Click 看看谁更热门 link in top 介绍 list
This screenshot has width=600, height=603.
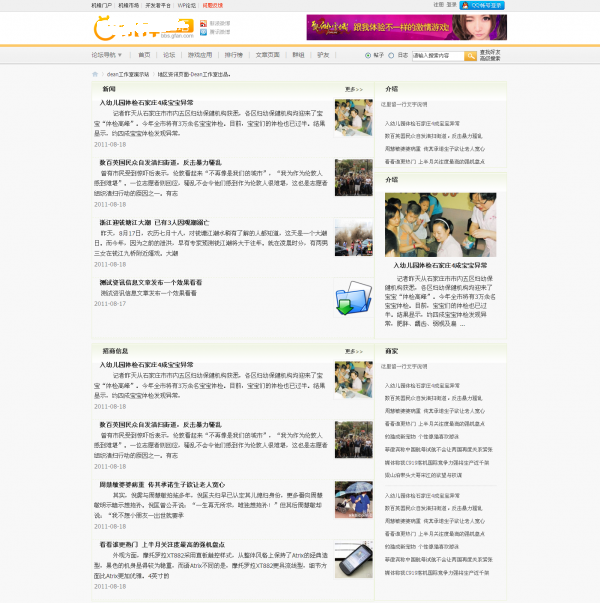pos(435,162)
